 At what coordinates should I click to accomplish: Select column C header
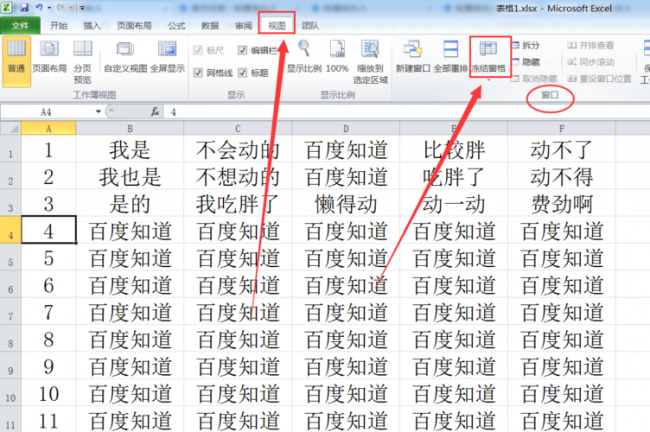238,129
